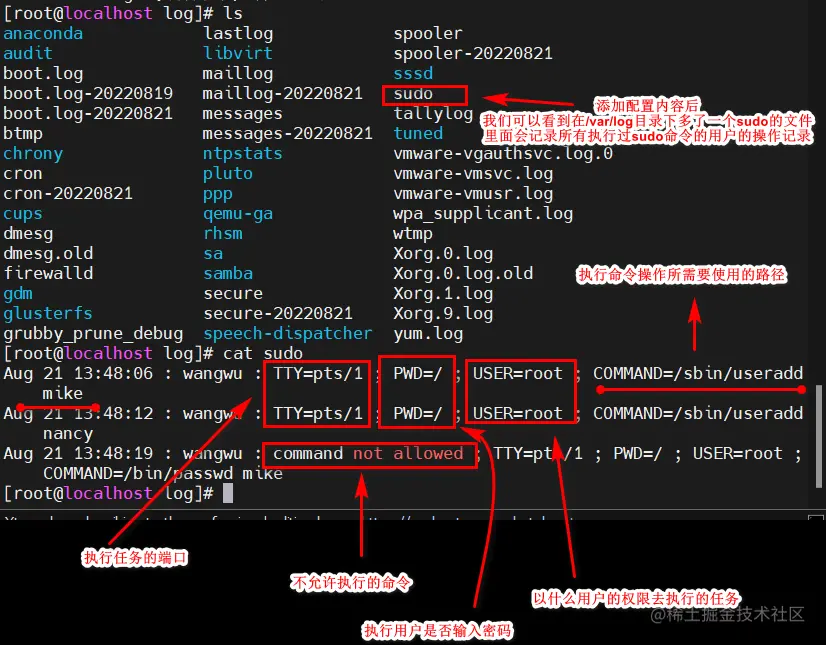The width and height of the screenshot is (826, 645).
Task: Click the 'vmware-vmusr.log' file name
Action: click(x=473, y=193)
